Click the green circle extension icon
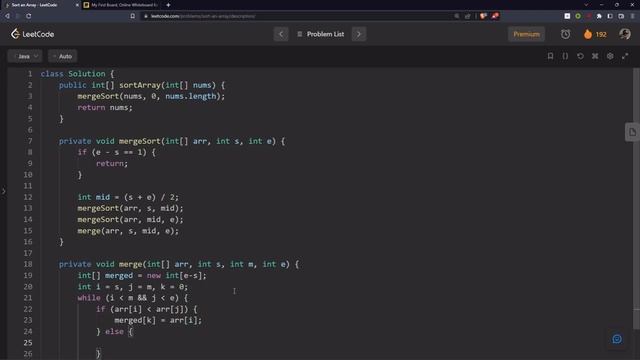 pos(578,16)
